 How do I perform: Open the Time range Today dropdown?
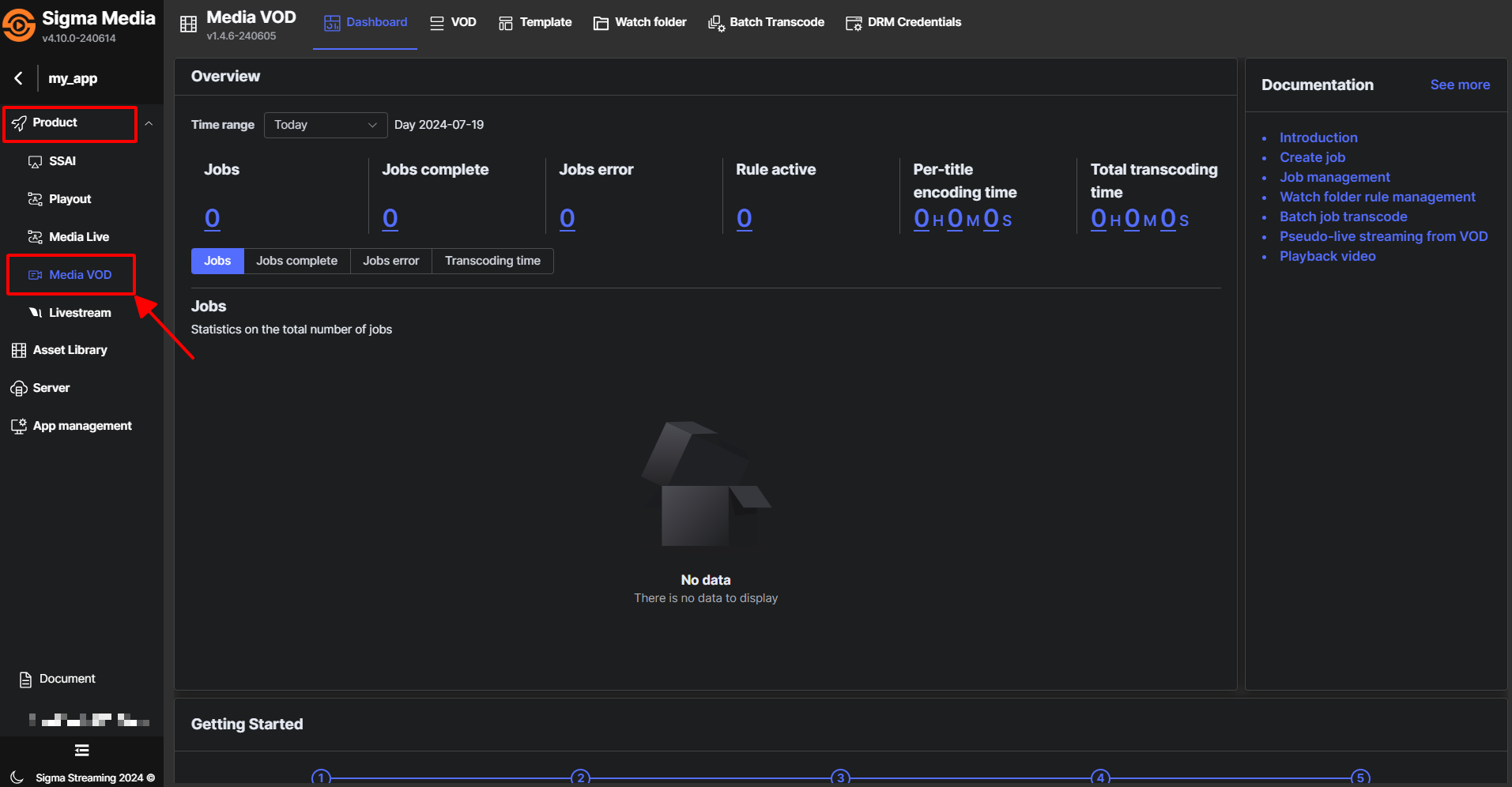pyautogui.click(x=325, y=125)
